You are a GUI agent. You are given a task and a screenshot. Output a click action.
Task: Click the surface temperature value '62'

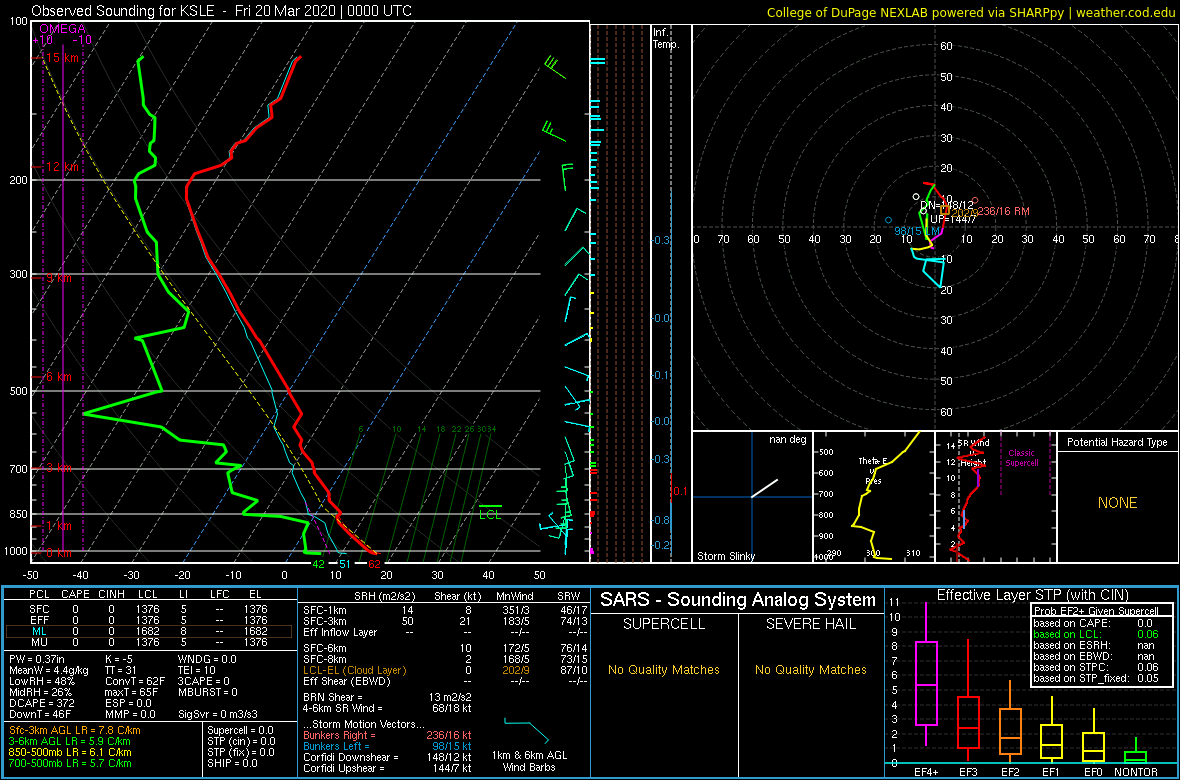click(x=374, y=564)
